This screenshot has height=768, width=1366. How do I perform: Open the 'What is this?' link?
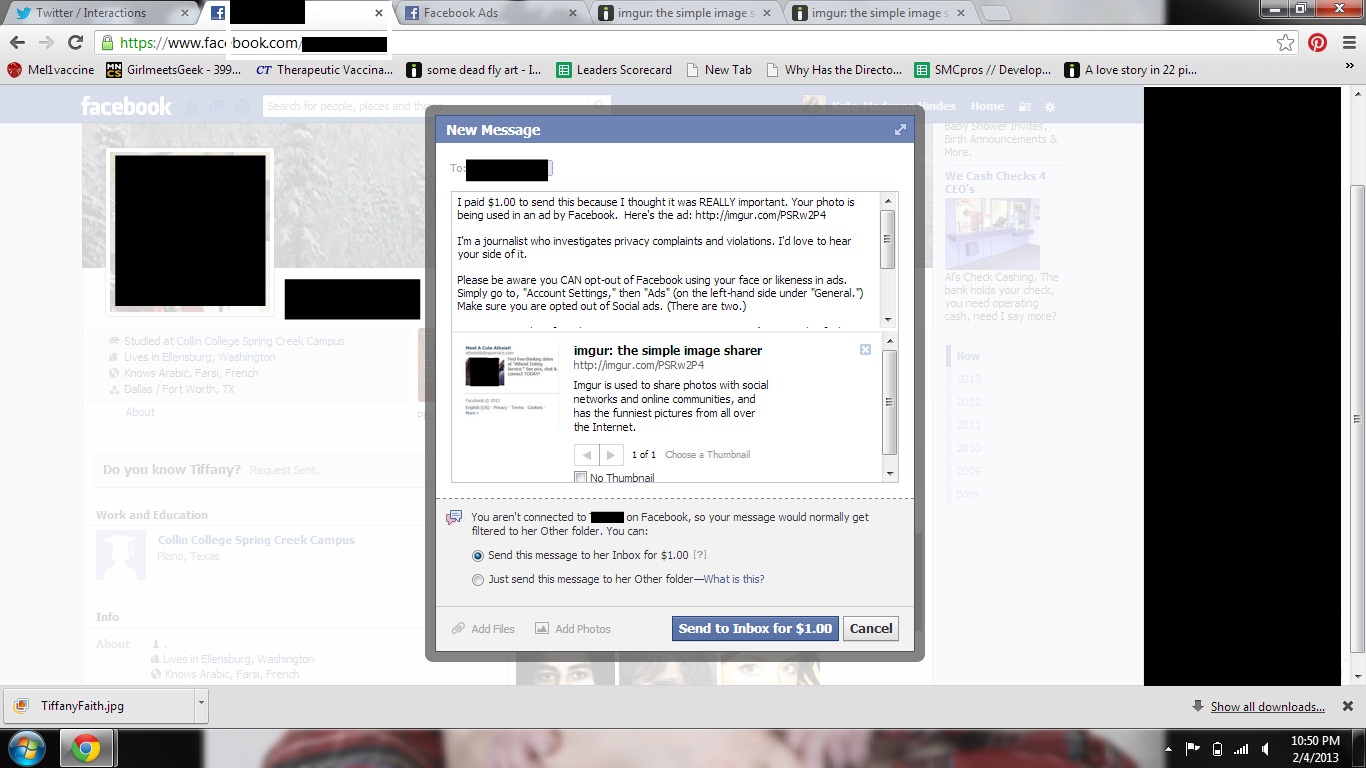pyautogui.click(x=734, y=579)
